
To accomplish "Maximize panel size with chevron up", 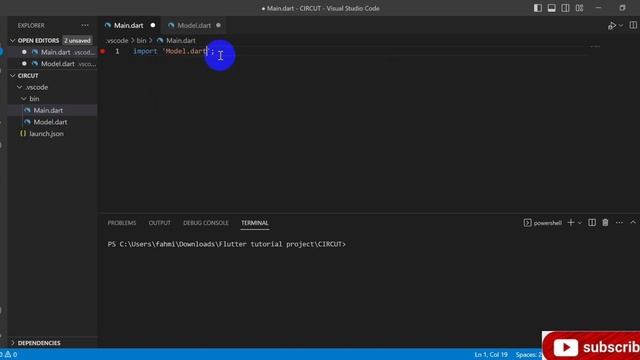I will tap(633, 222).
